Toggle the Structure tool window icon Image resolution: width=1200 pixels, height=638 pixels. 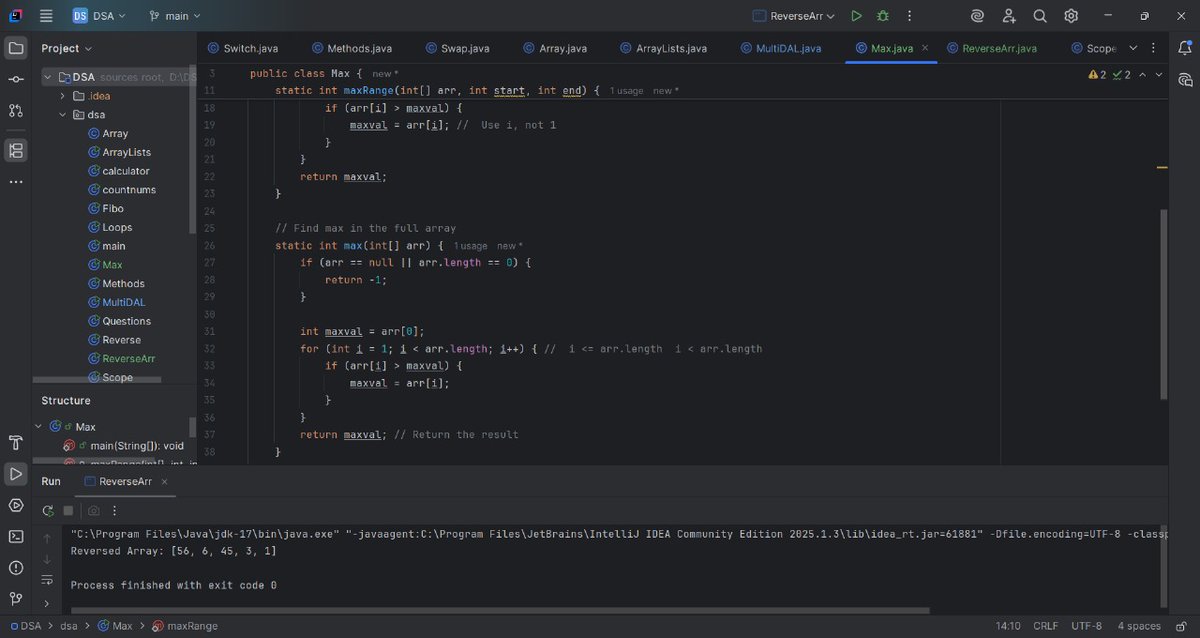[x=16, y=151]
